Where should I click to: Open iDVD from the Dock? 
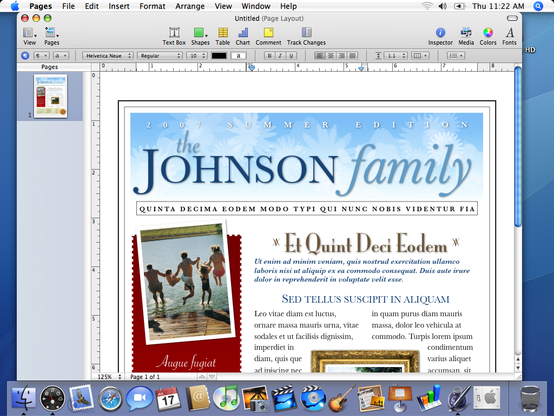[313, 398]
